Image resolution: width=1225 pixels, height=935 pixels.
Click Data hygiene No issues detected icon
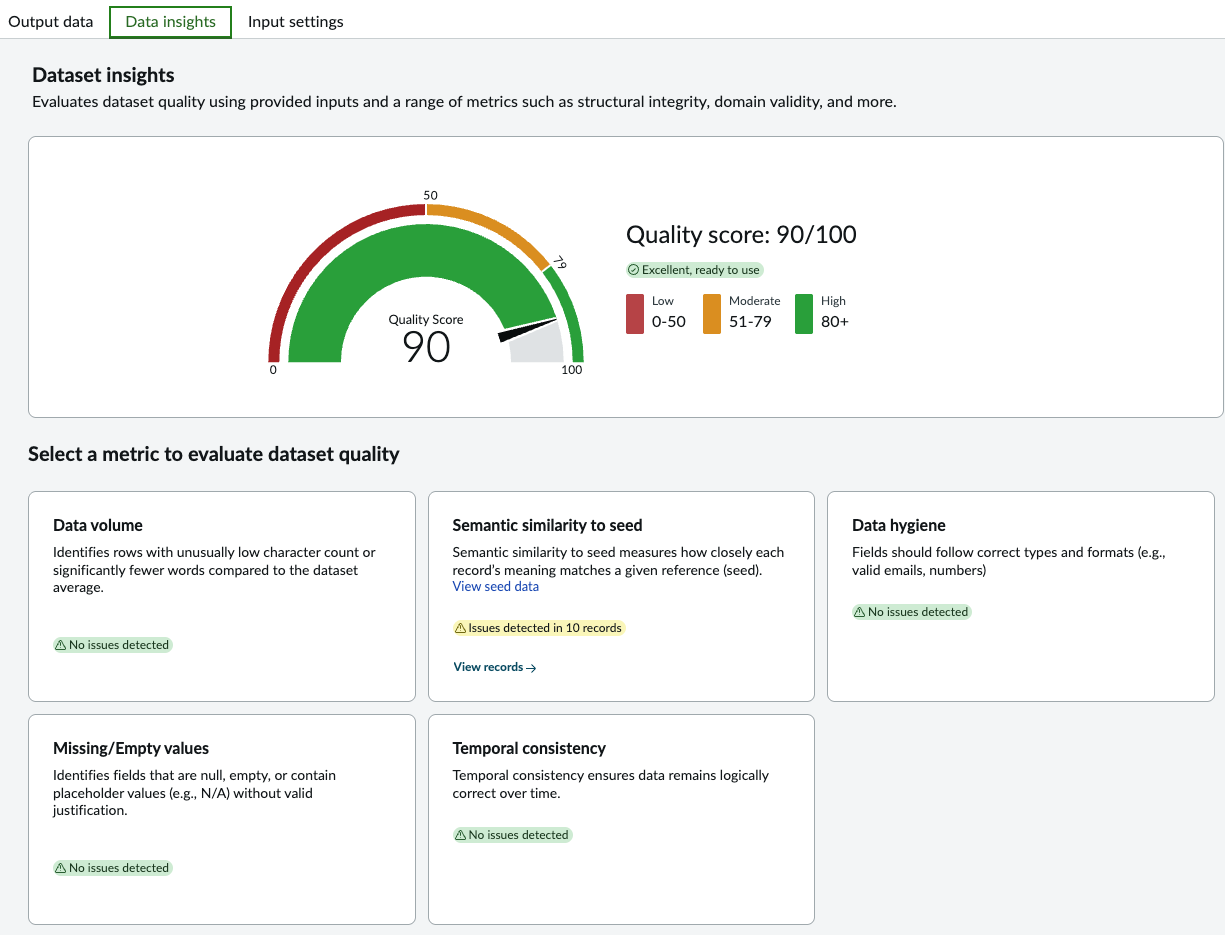point(860,612)
